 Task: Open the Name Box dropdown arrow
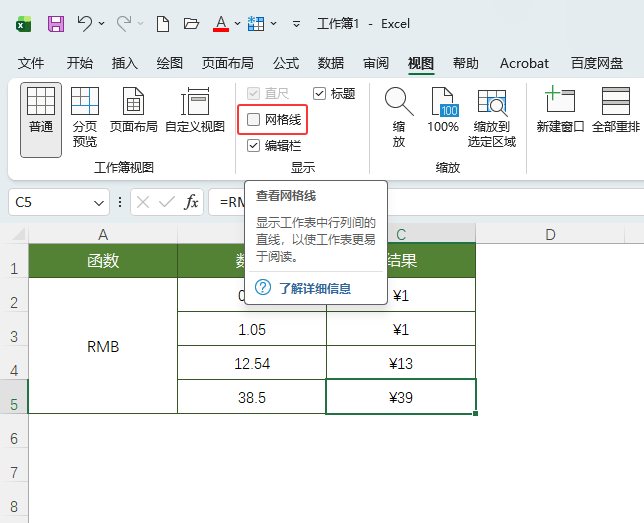[99, 203]
